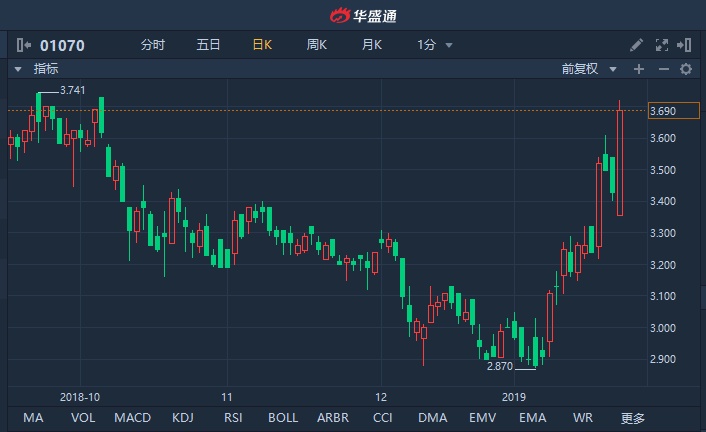Viewport: 706px width, 432px height.
Task: Collapse the 指标 indicator section
Action: [18, 69]
